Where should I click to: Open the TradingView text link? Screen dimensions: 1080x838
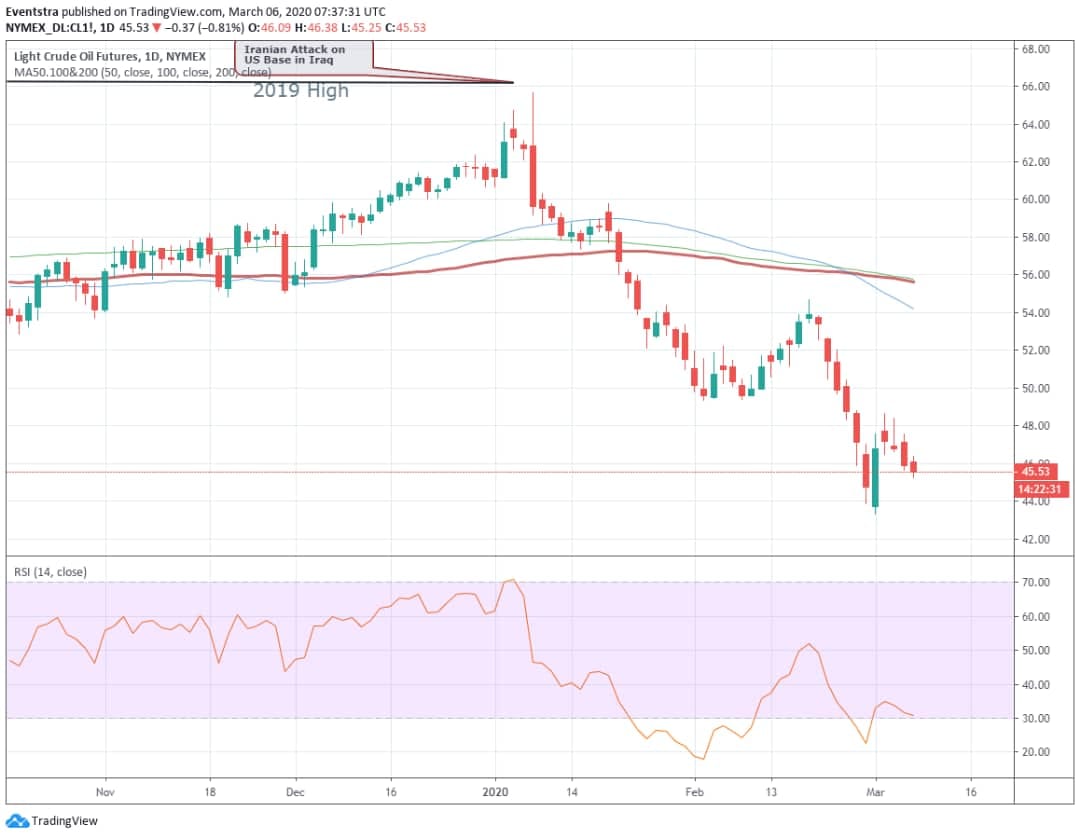click(x=65, y=821)
